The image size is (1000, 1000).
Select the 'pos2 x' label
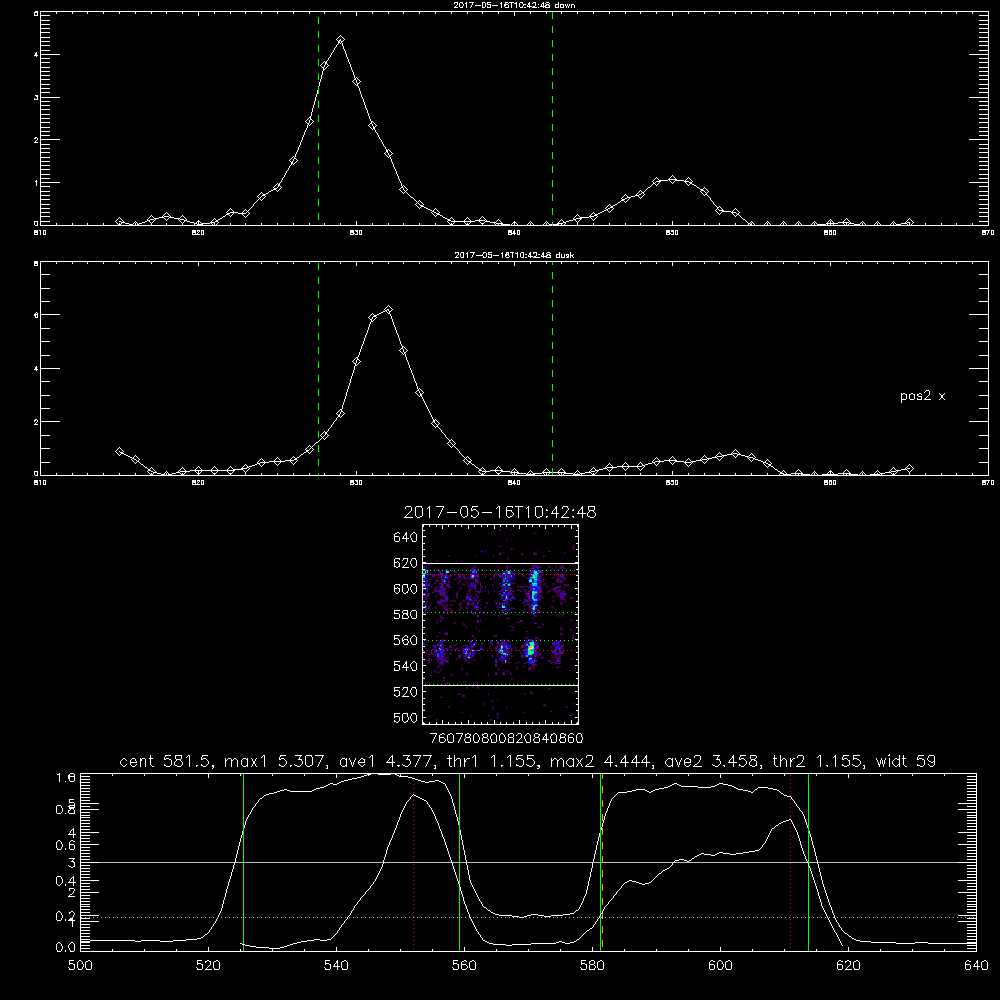[x=922, y=396]
